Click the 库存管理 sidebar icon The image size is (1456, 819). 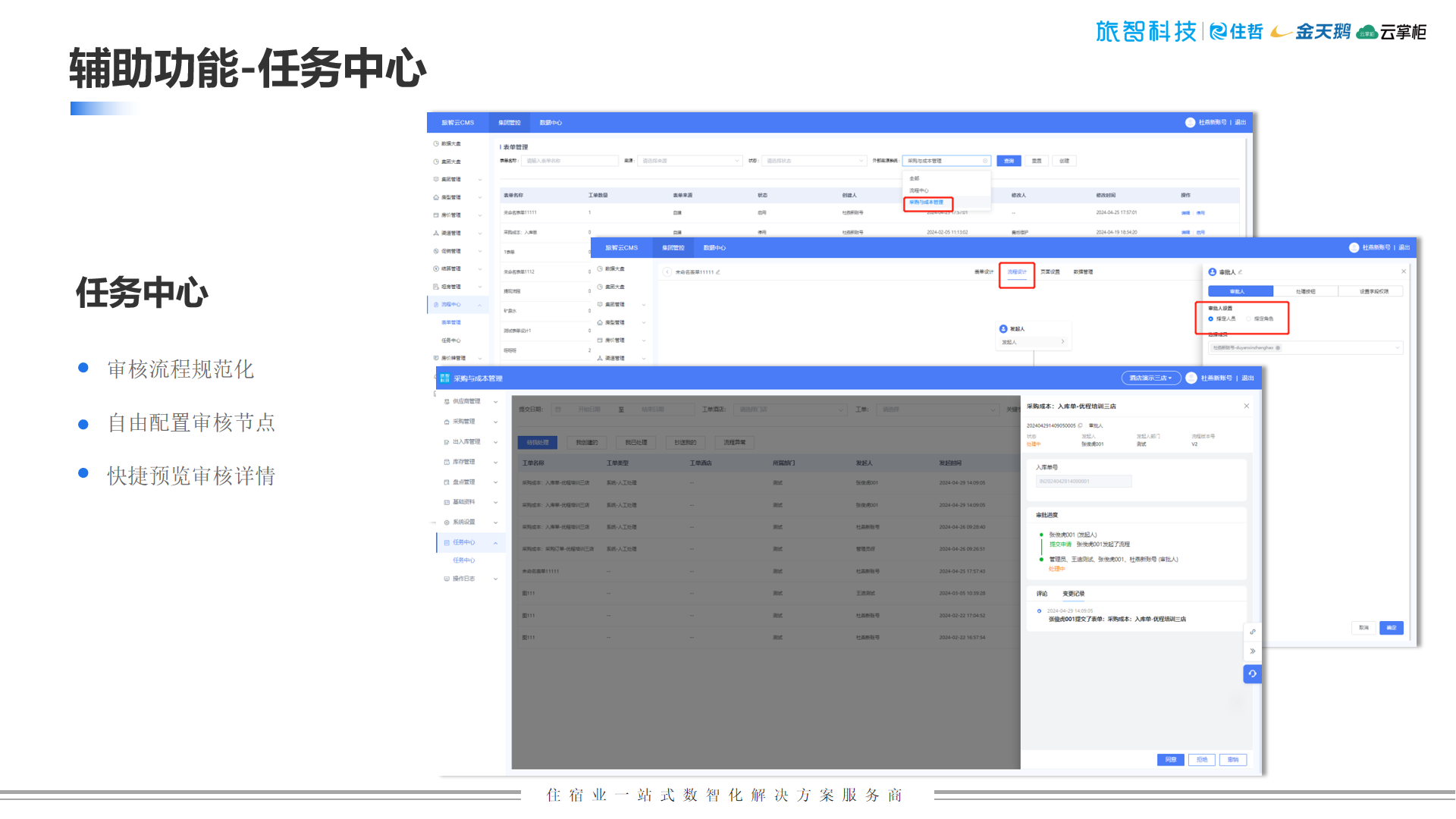point(447,462)
